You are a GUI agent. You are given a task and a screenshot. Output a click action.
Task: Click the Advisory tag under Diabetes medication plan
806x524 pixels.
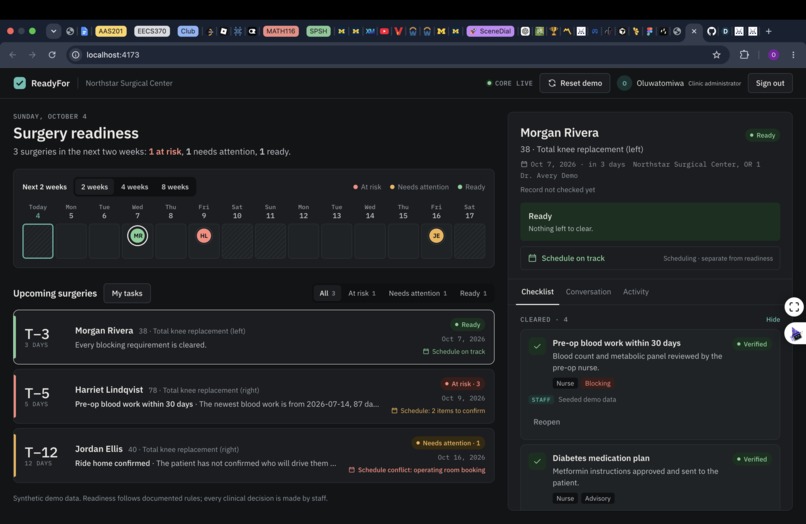[597, 498]
